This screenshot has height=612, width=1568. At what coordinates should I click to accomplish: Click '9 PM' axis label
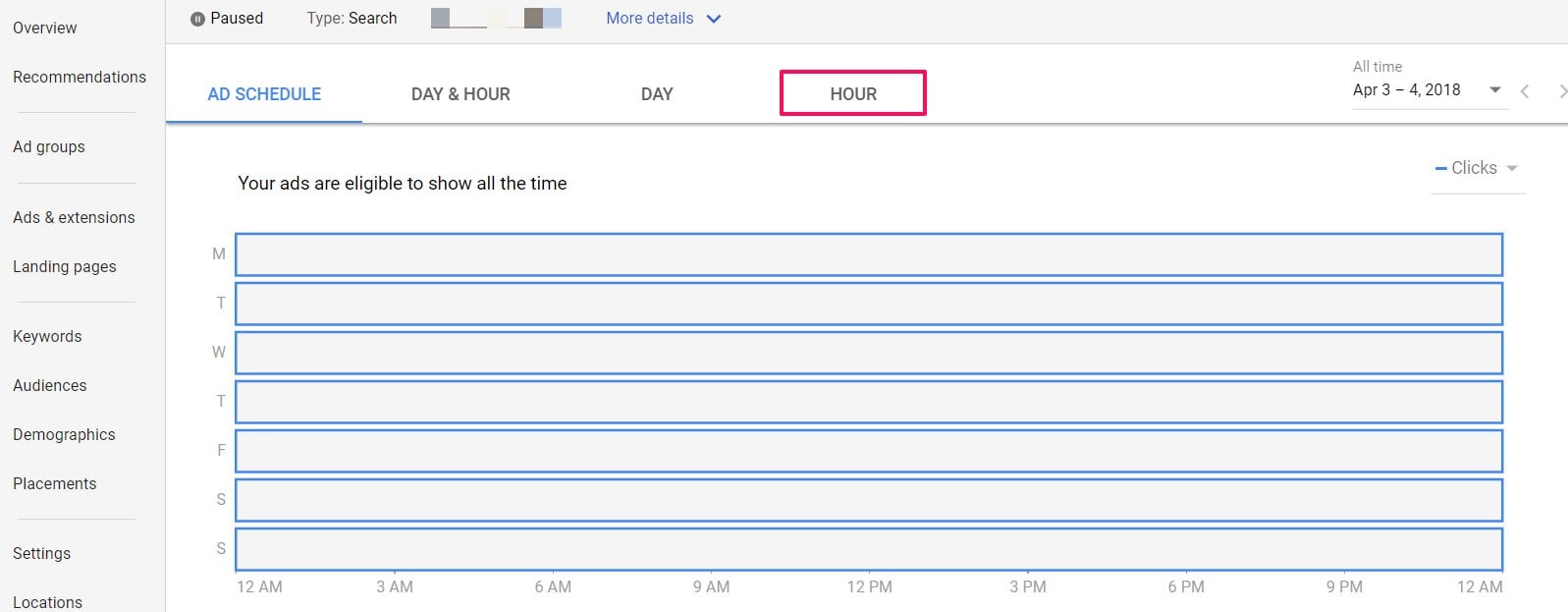[1344, 586]
